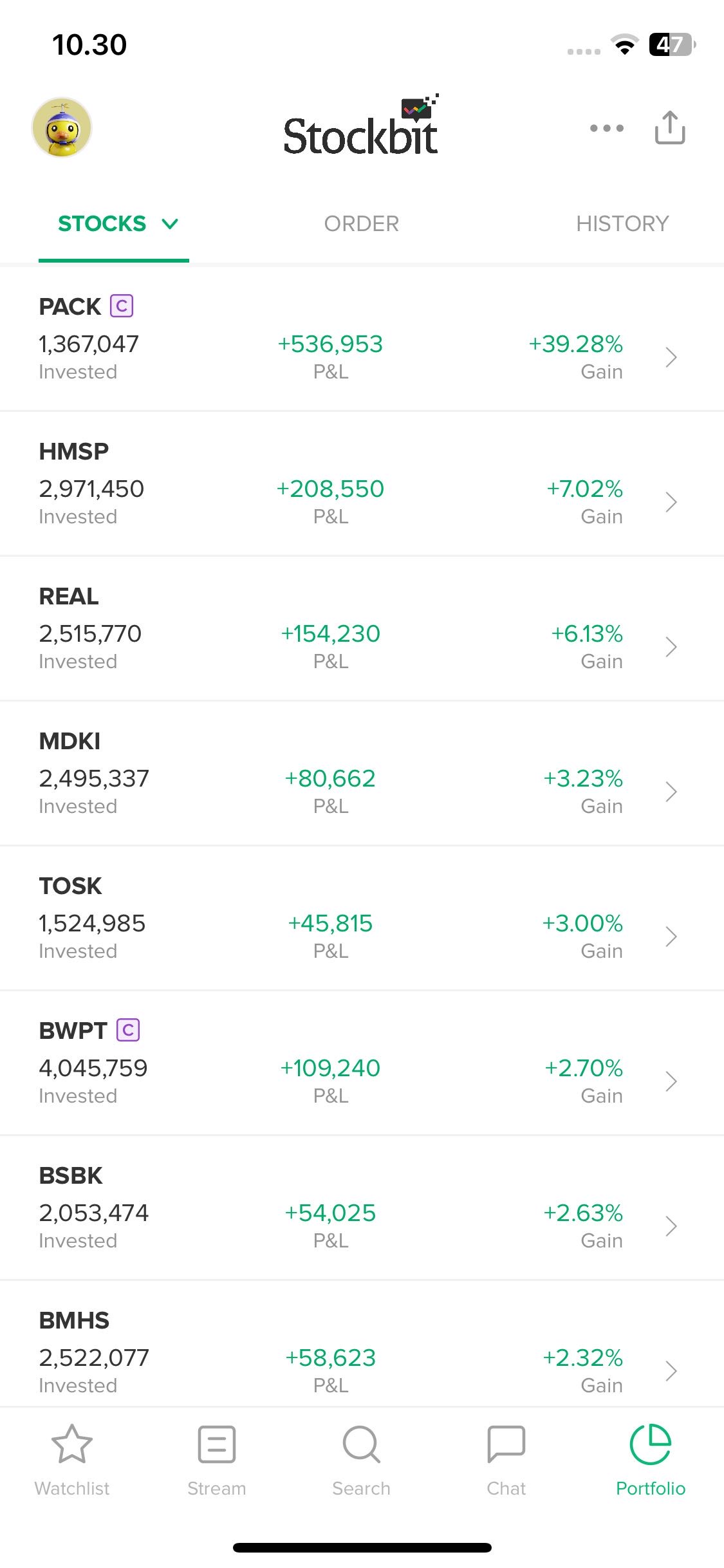Tap the duck profile avatar
724x1568 pixels.
coord(62,127)
